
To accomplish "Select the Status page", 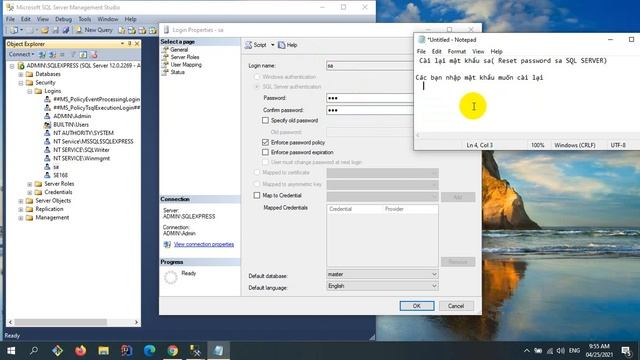I will pyautogui.click(x=177, y=72).
